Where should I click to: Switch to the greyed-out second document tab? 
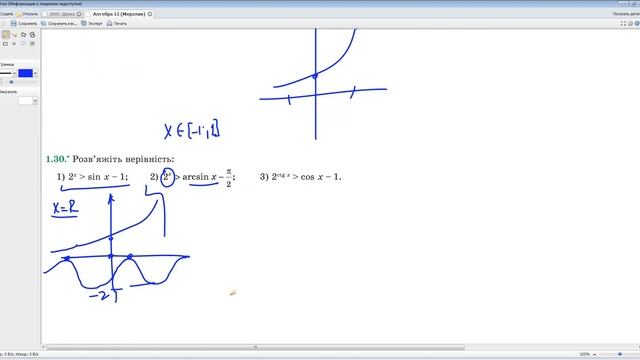pos(61,14)
